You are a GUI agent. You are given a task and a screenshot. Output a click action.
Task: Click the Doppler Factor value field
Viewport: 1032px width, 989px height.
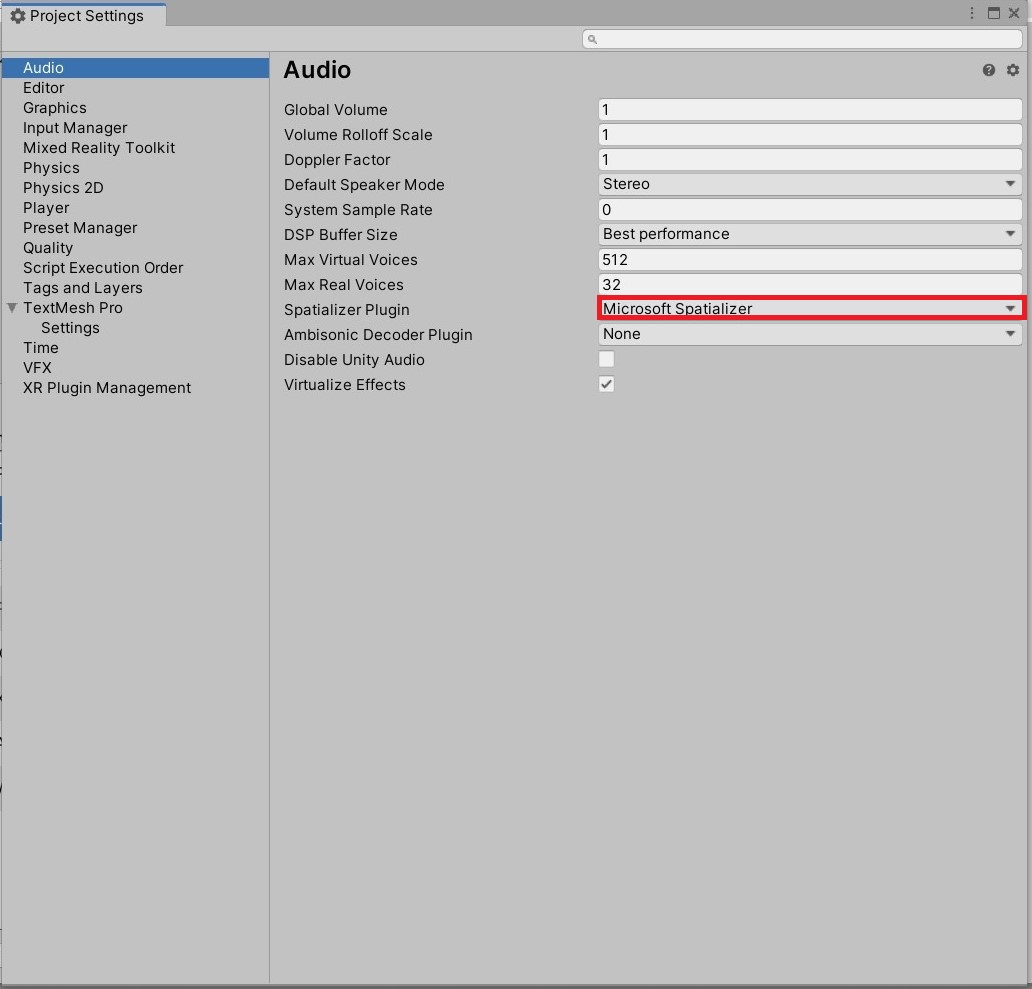coord(810,159)
